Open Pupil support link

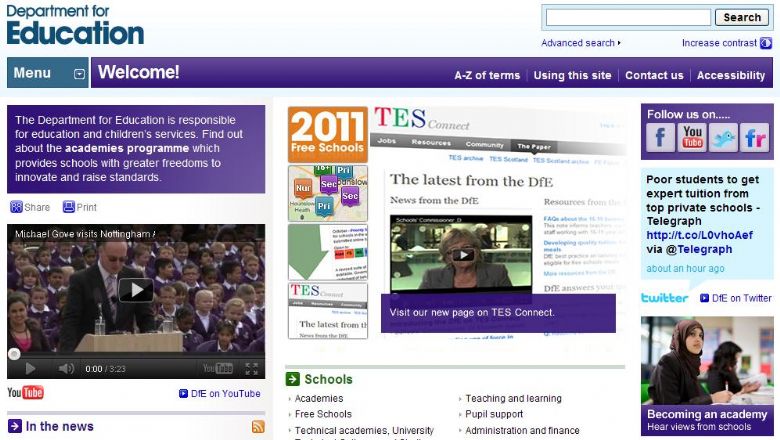pos(494,414)
